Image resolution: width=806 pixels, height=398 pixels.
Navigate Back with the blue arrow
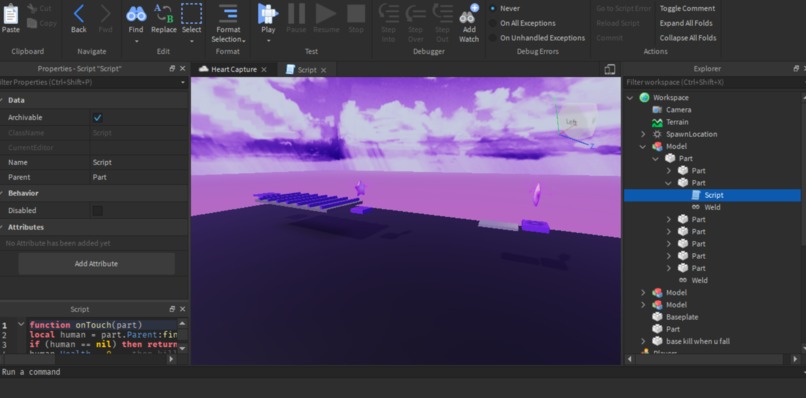click(79, 14)
